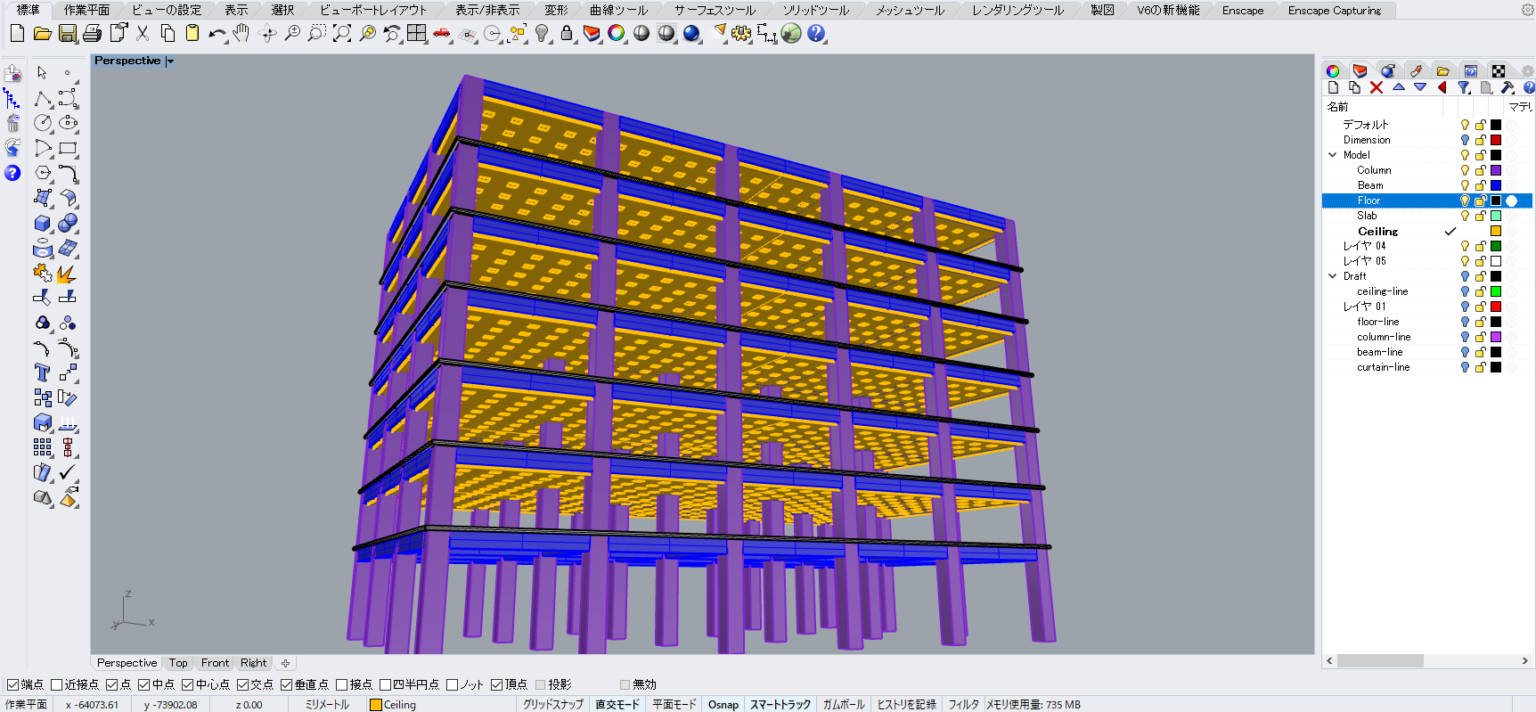This screenshot has height=712, width=1536.
Task: Open the サーフェスツール toolbar tab
Action: click(714, 10)
